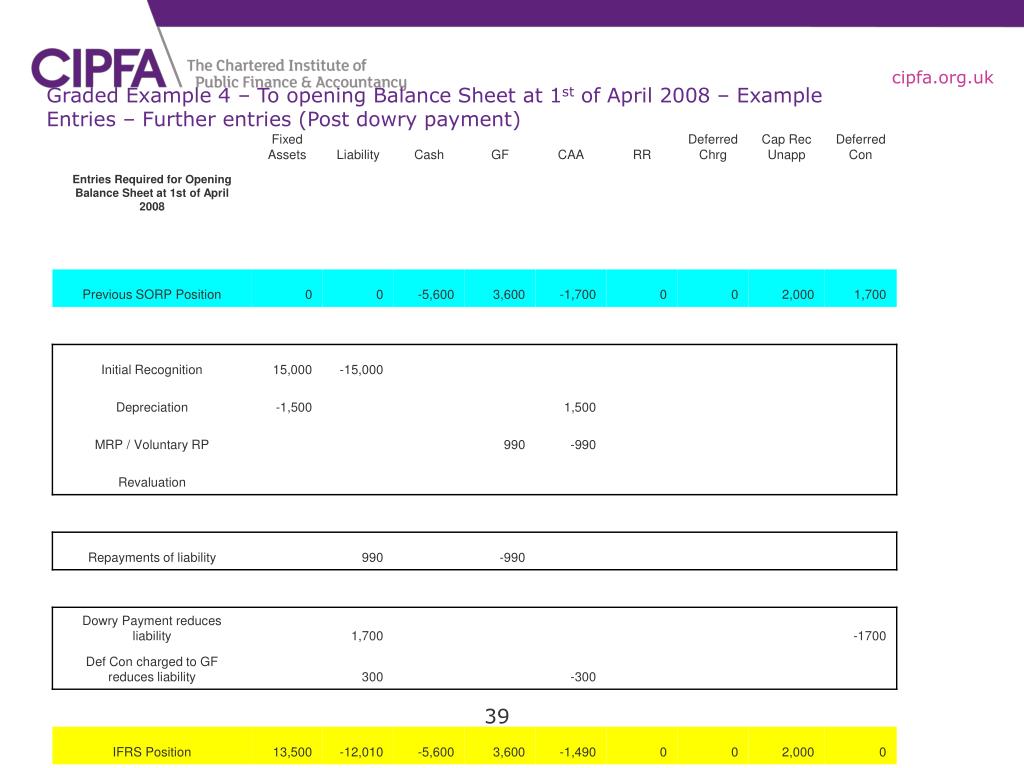The width and height of the screenshot is (1024, 768).
Task: Click Cap Rec Unapp 2,000 in IFRS Position row
Action: (798, 752)
